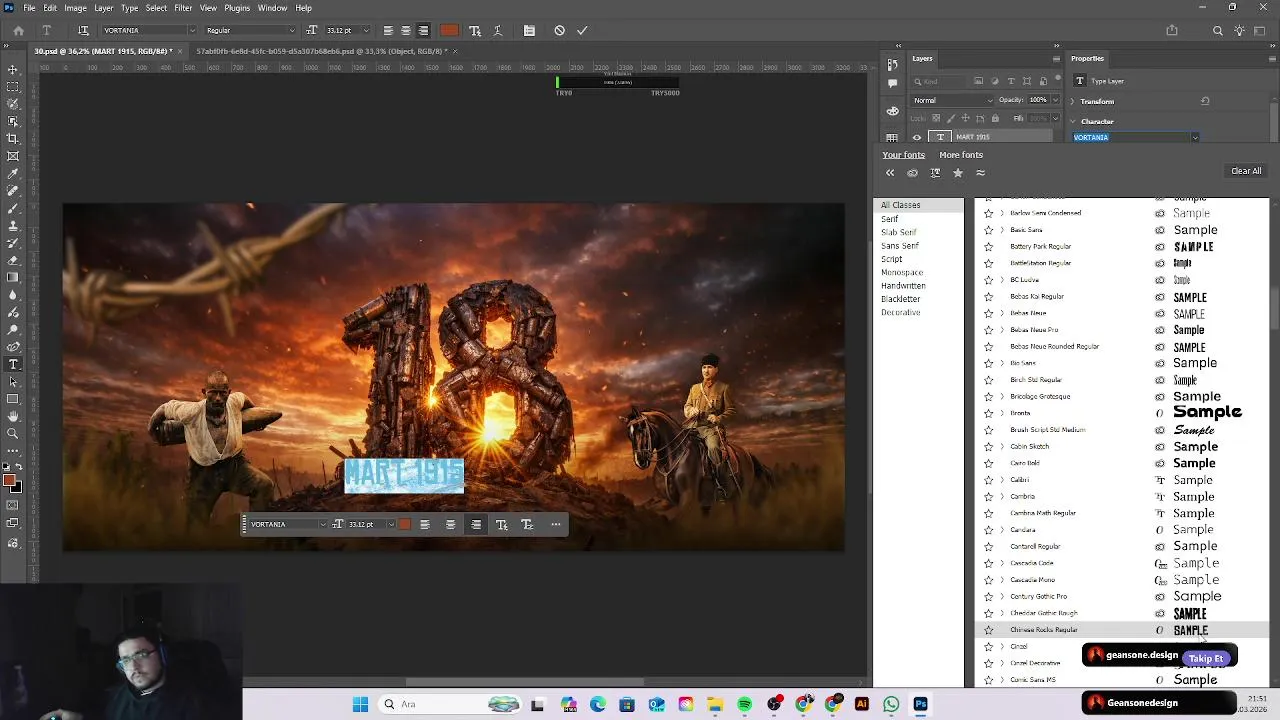Screen dimensions: 1280x720
Task: Expand the Cambria font family
Action: pos(1002,497)
